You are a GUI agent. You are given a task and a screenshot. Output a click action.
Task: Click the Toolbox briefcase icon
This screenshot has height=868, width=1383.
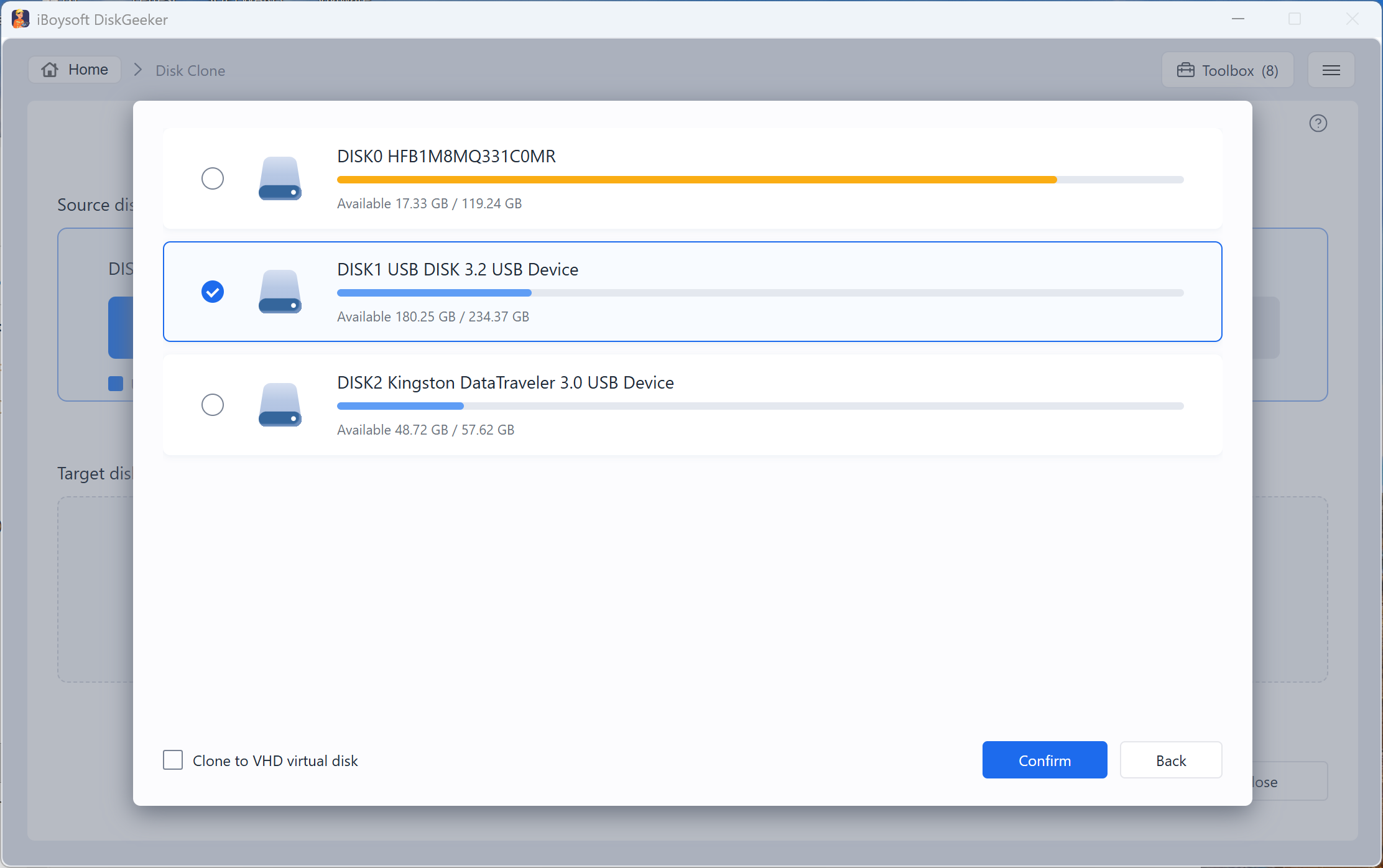[1186, 70]
